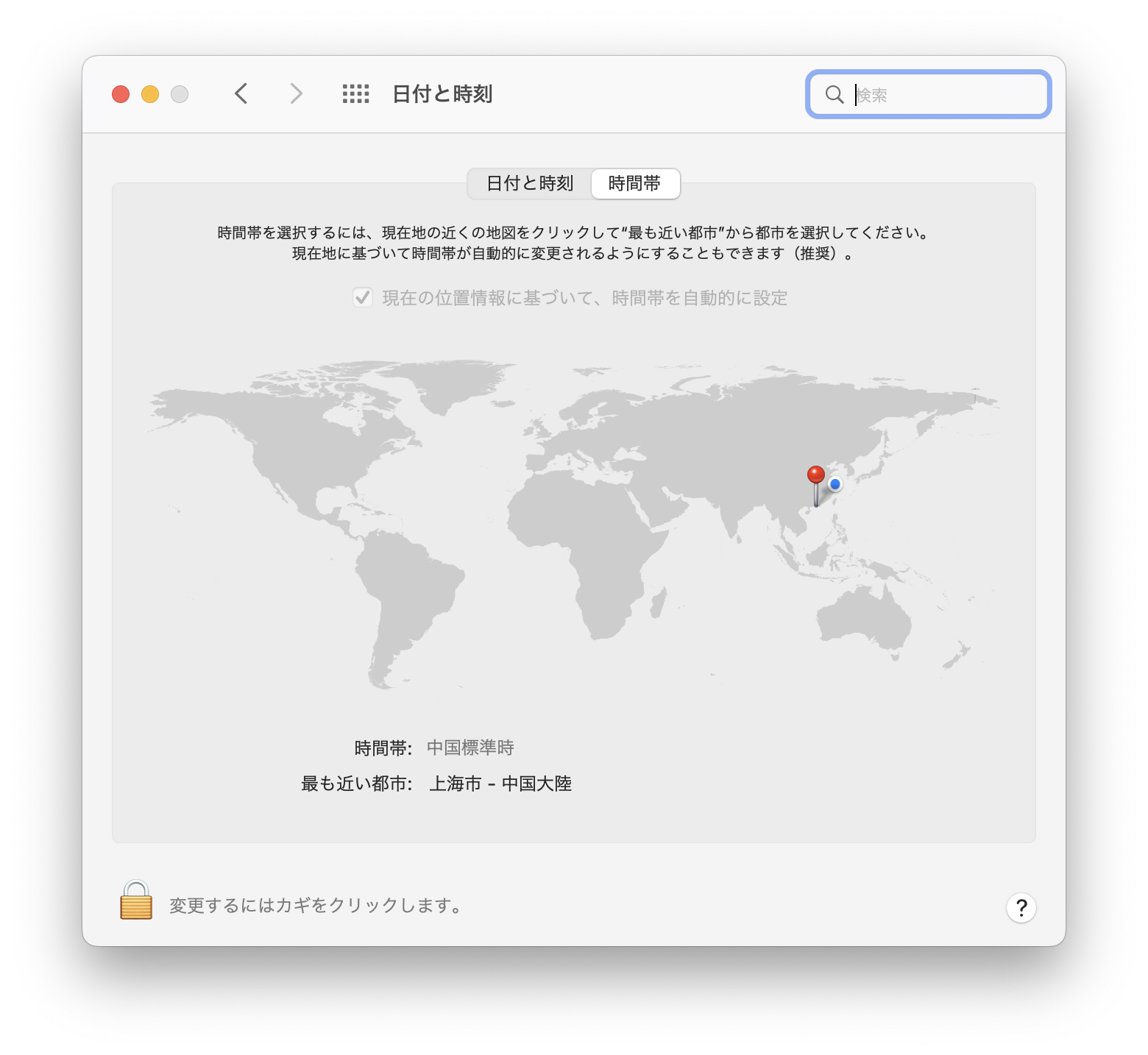Screen dimensions: 1148x1055
Task: Click the padlock icon to unlock changes
Action: click(x=136, y=901)
